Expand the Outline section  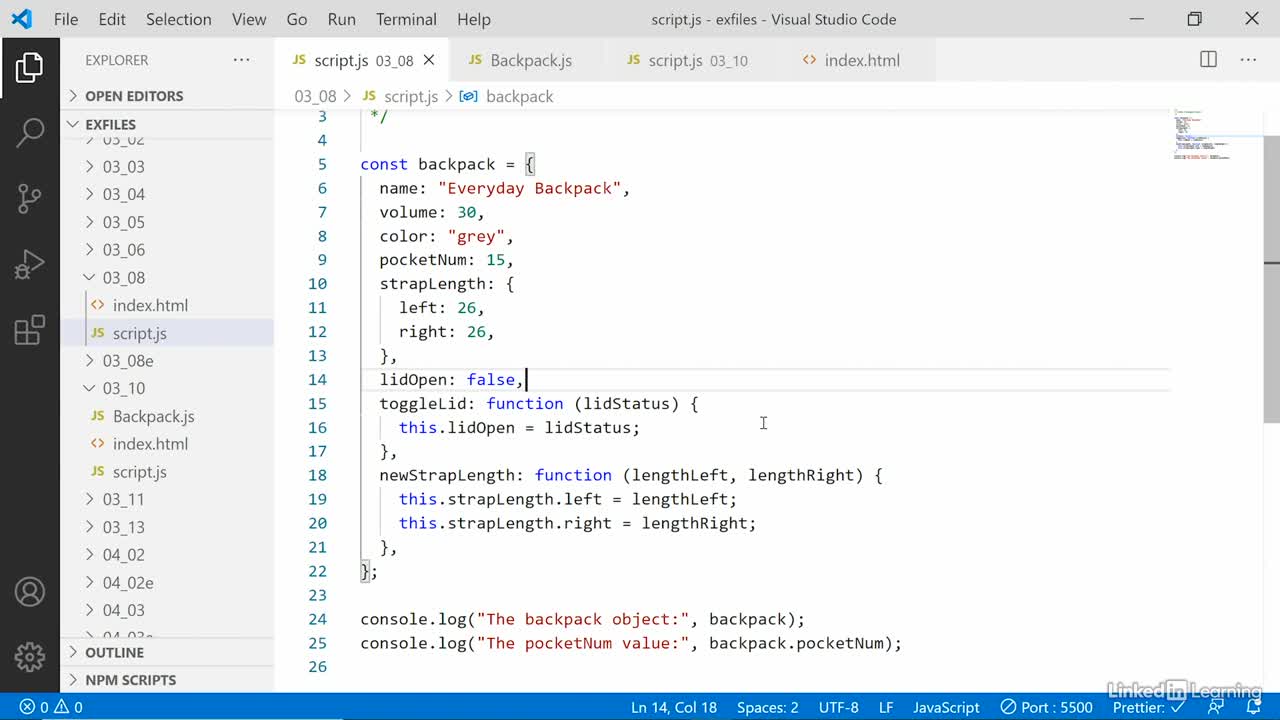167,652
